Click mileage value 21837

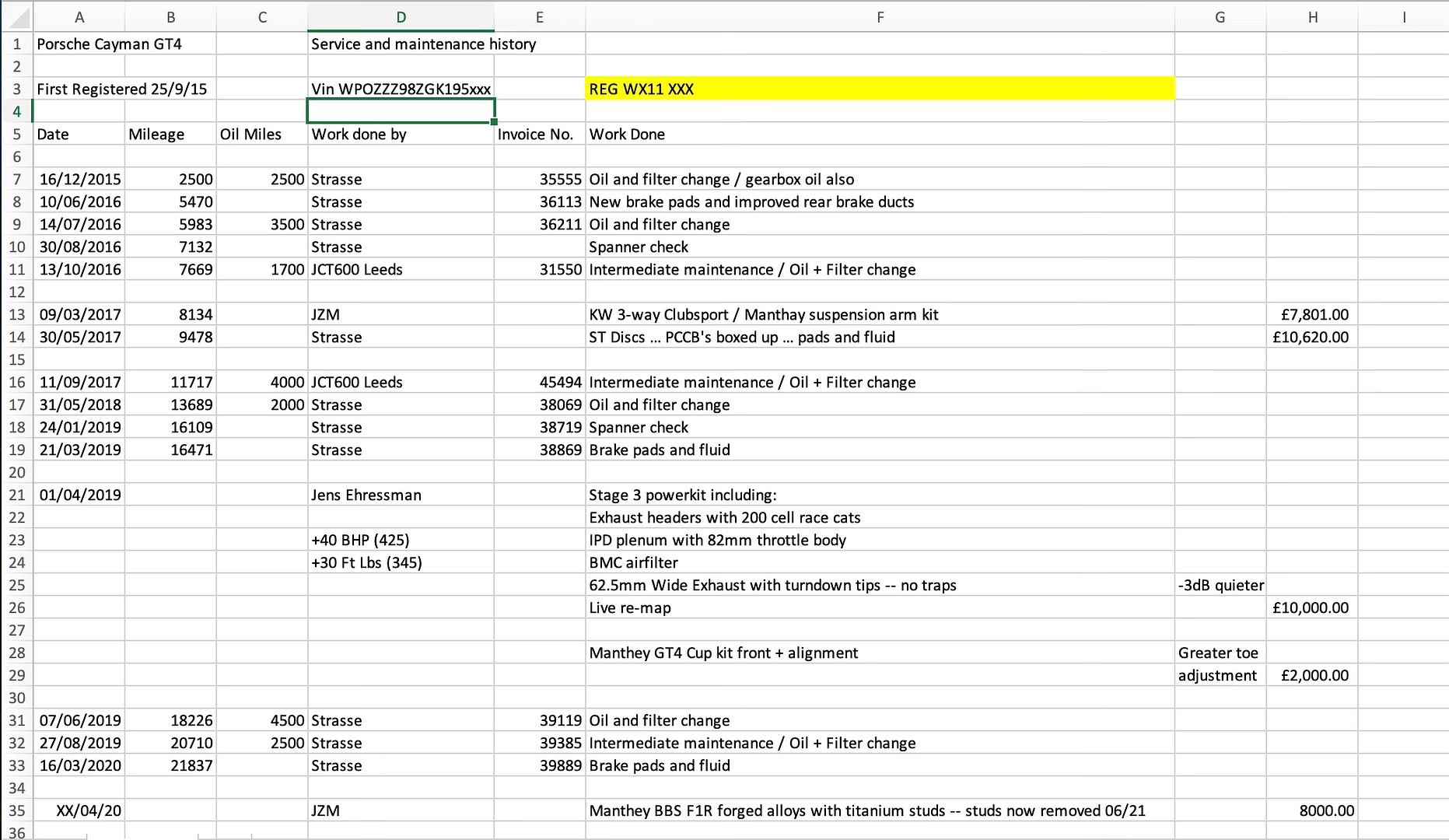[170, 765]
